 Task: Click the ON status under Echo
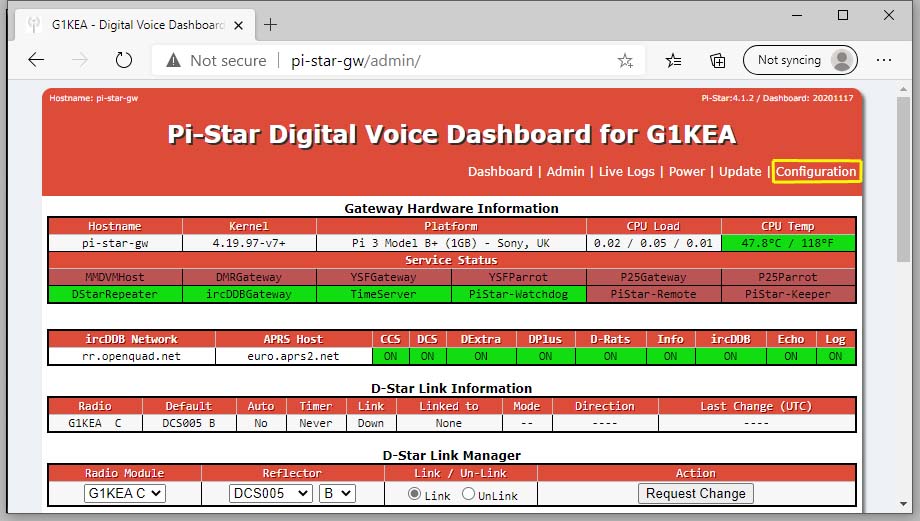pos(791,356)
